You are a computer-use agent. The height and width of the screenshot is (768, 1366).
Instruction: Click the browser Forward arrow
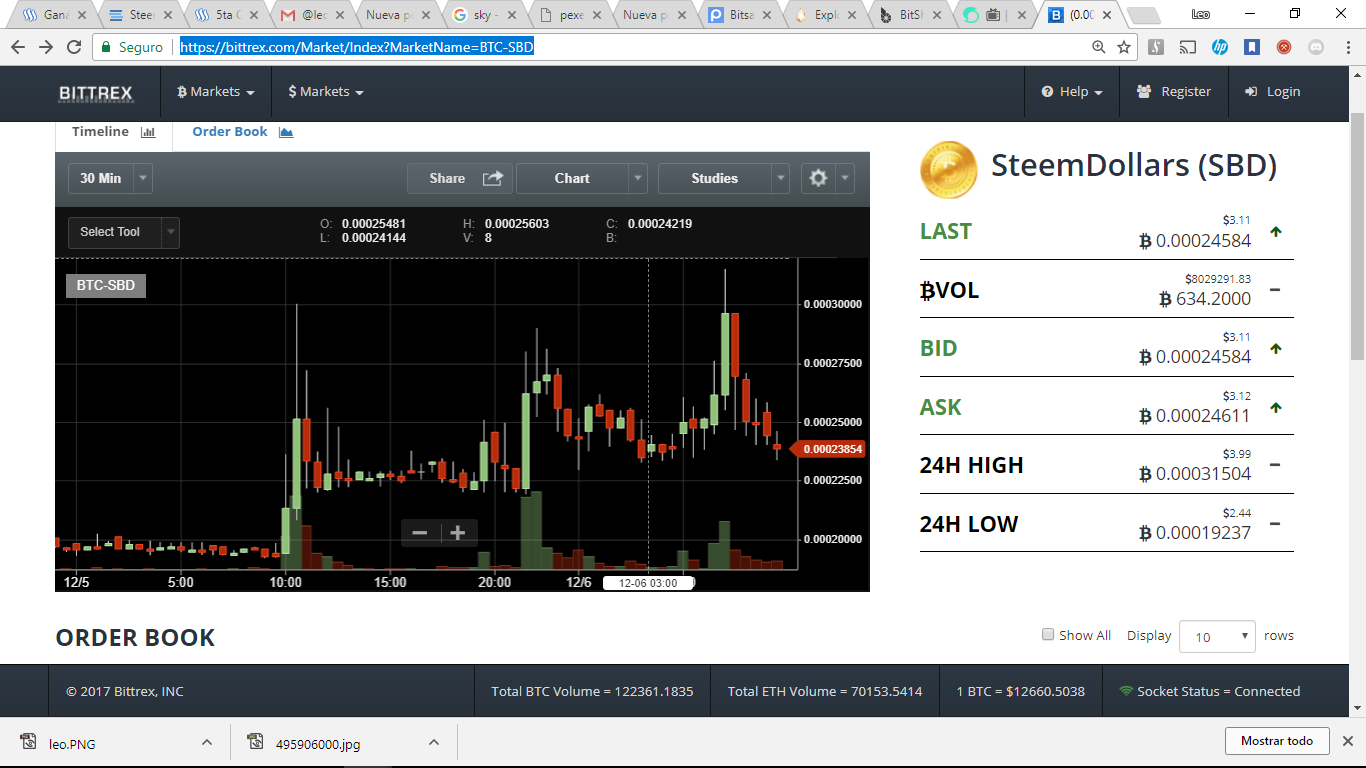click(46, 47)
